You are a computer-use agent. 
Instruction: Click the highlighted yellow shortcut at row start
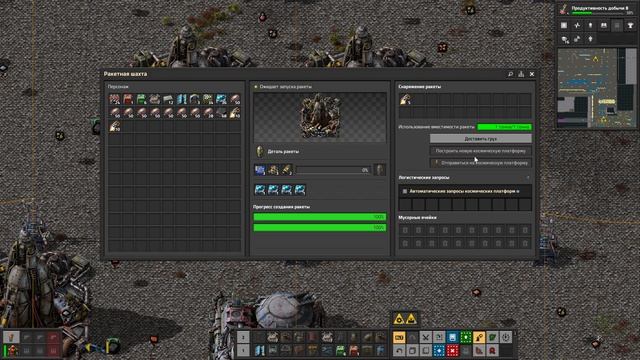(x=399, y=337)
